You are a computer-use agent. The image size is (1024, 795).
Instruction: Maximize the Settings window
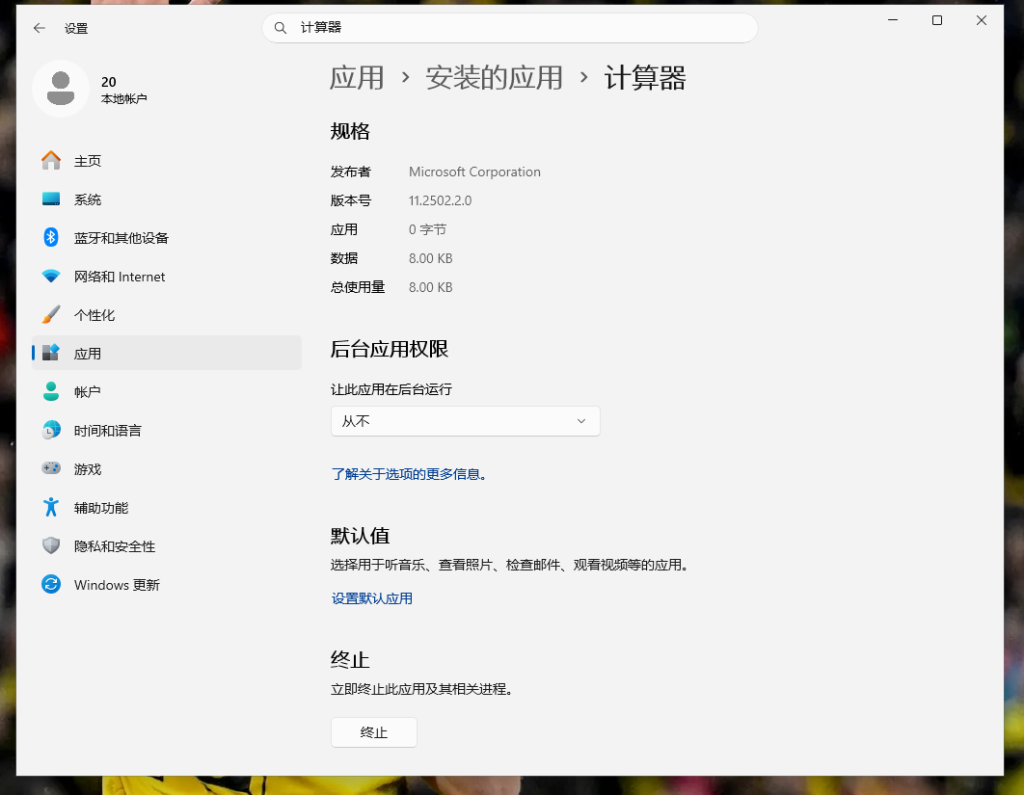pyautogui.click(x=936, y=20)
